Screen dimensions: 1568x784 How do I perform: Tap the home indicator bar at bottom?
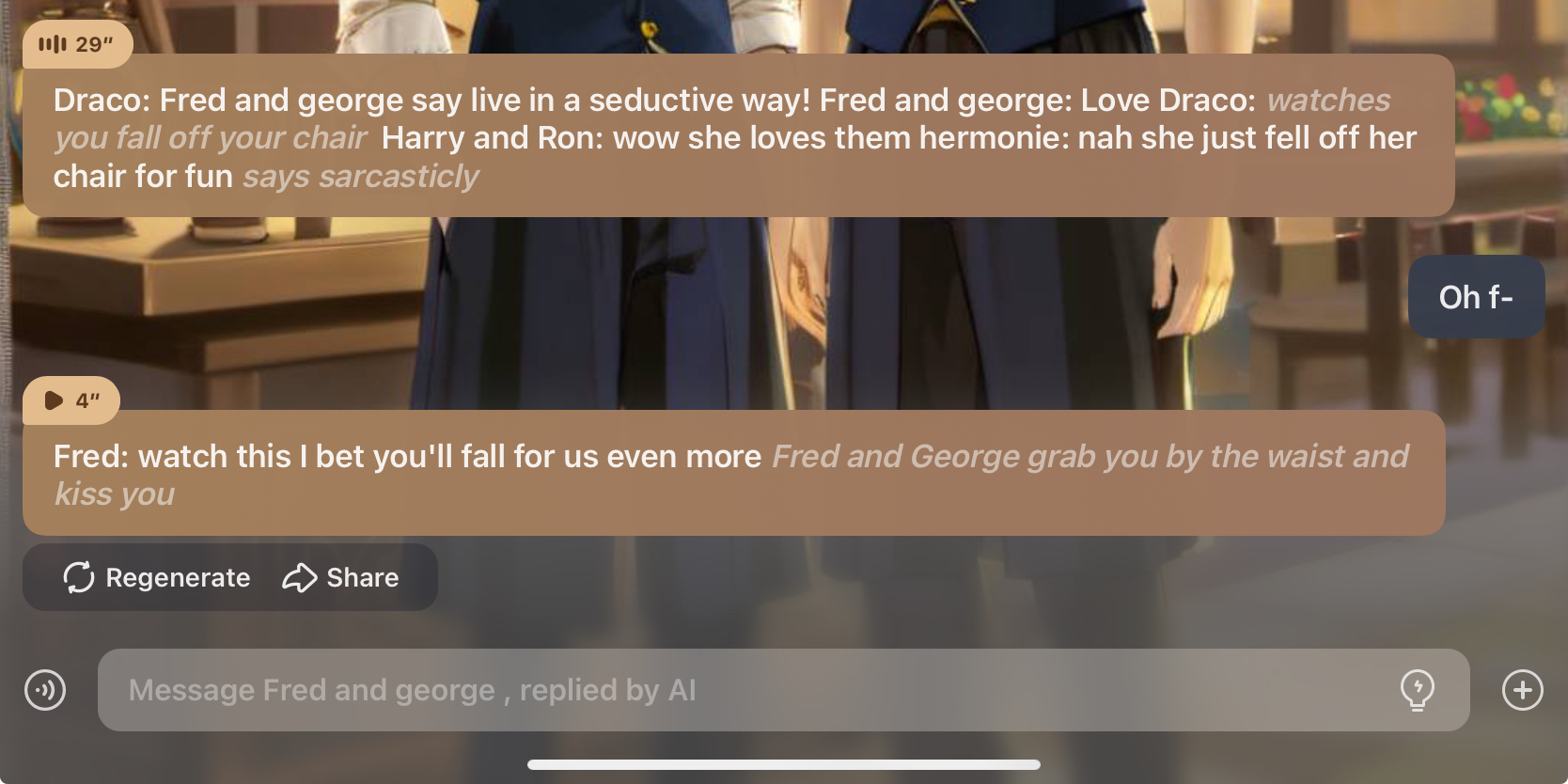(783, 764)
